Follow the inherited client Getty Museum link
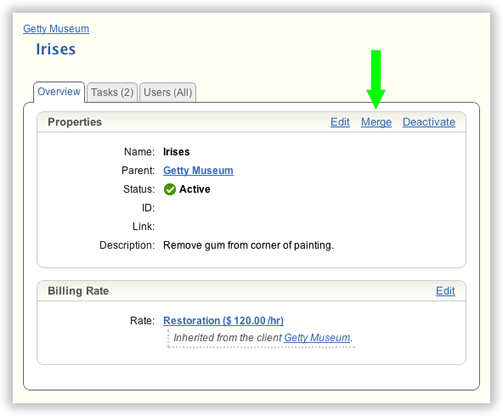 click(317, 338)
